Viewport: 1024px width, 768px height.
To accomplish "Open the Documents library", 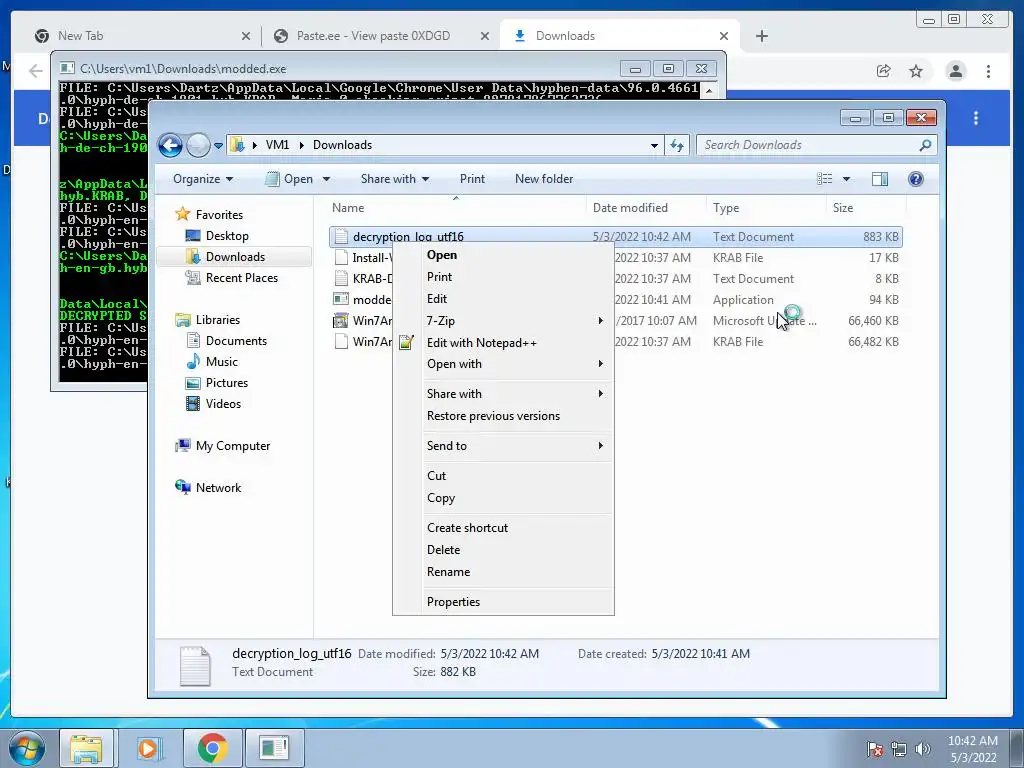I will pos(236,341).
